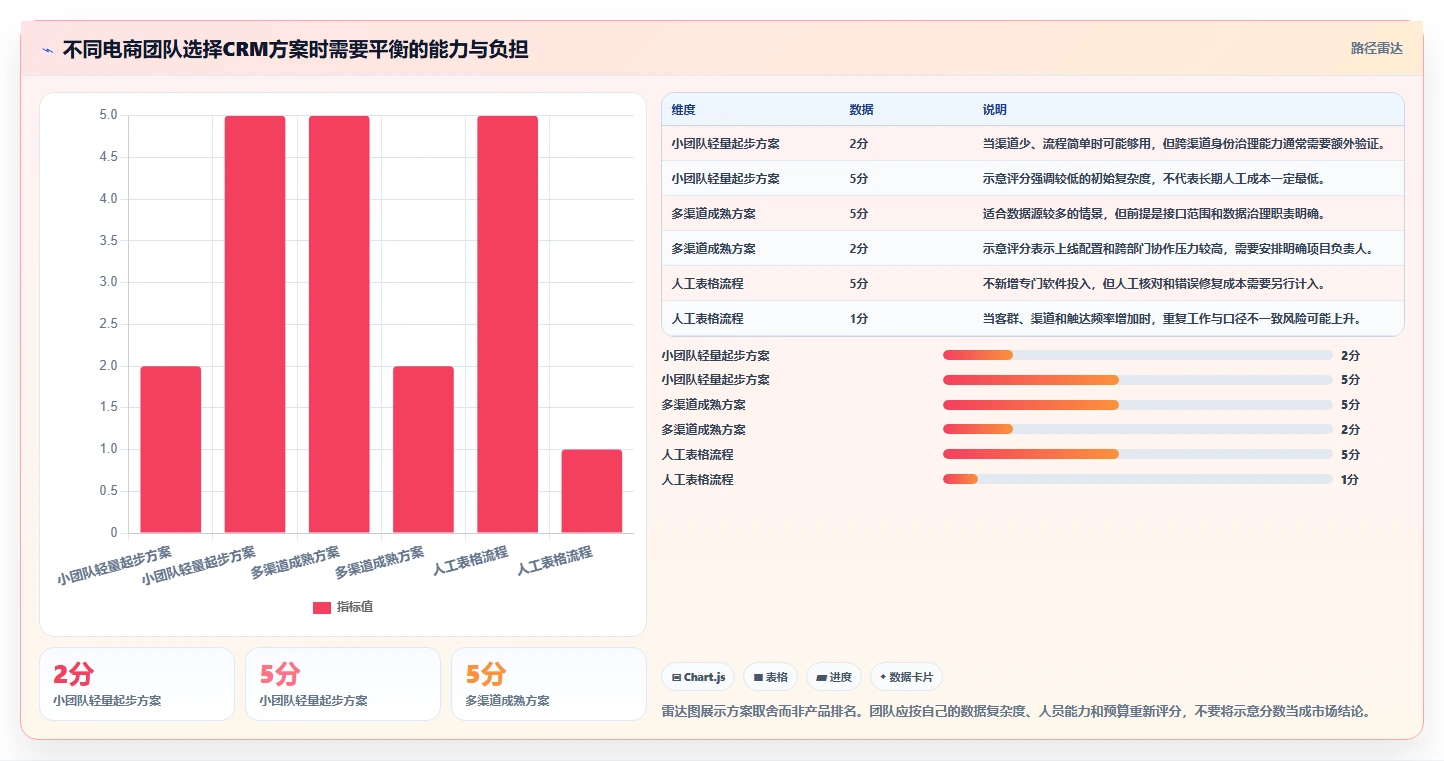The image size is (1444, 761).
Task: Select the description starting 当客群、渠道和触达频率增加时
Action: pyautogui.click(x=1172, y=319)
